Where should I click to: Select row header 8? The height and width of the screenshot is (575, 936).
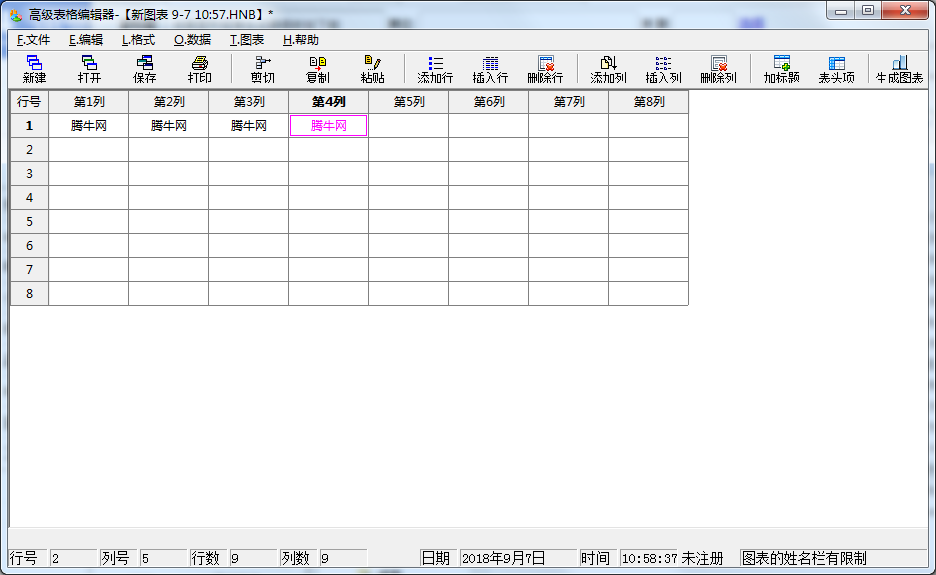(29, 293)
